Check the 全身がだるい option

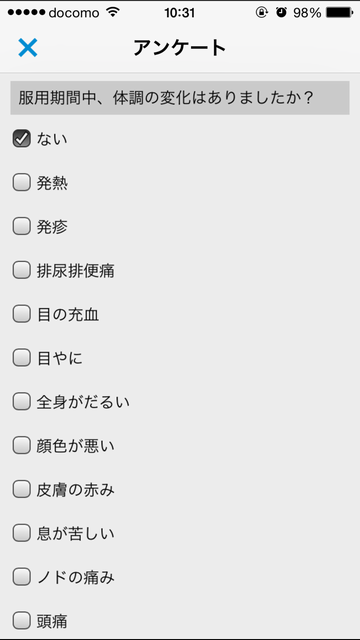coord(22,402)
